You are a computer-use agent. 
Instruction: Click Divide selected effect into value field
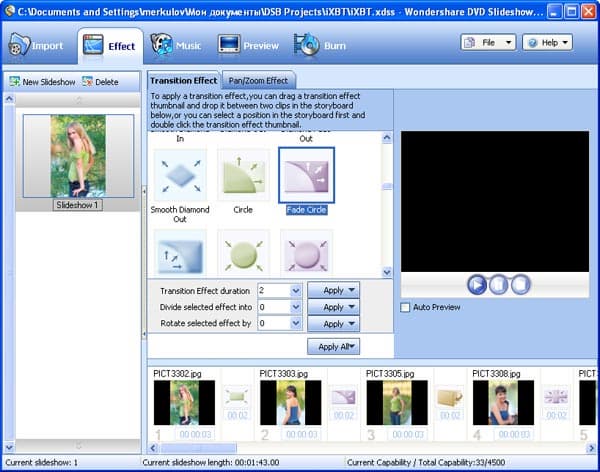point(274,307)
